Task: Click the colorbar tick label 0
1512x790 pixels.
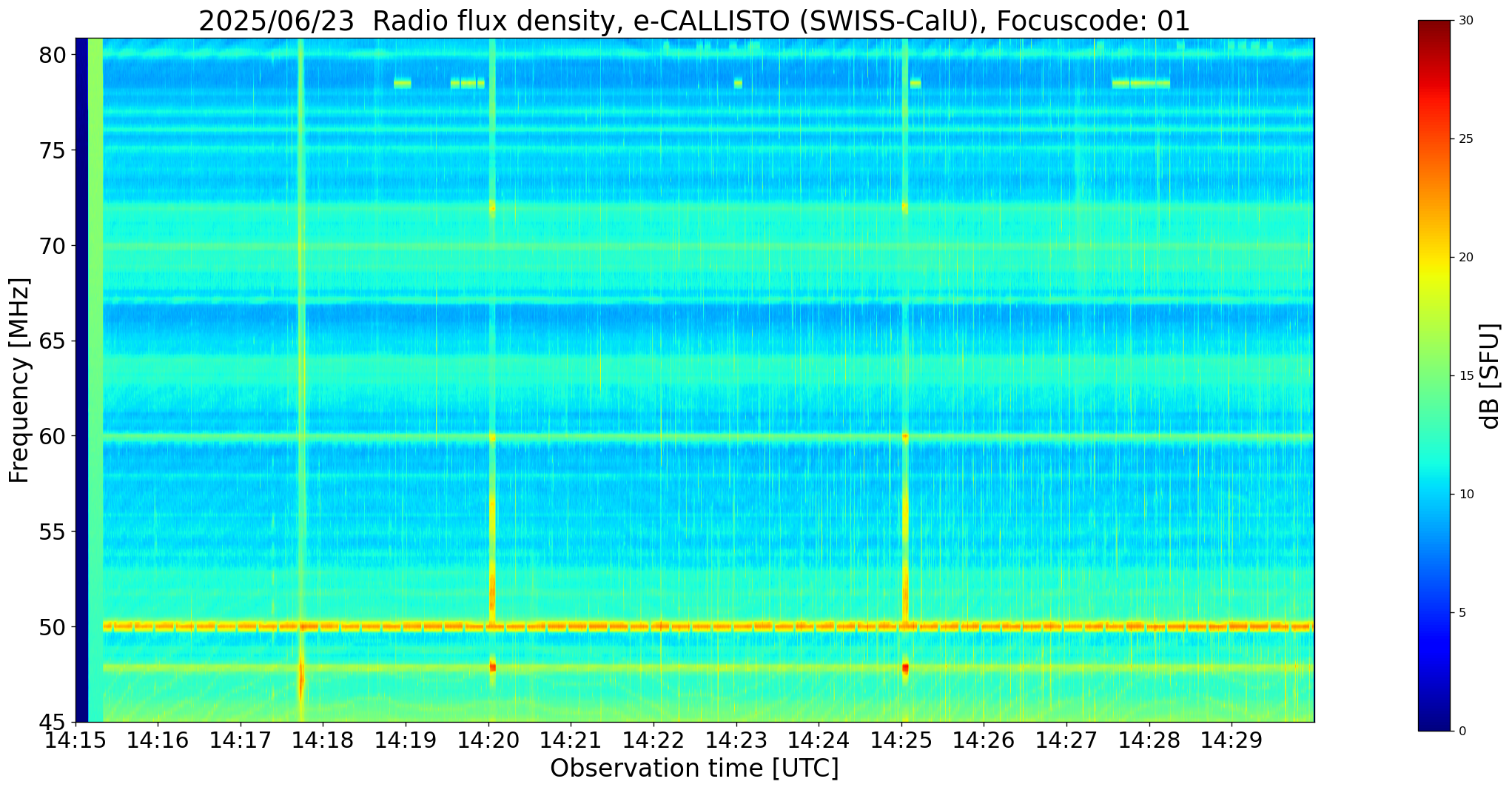Action: click(1462, 732)
